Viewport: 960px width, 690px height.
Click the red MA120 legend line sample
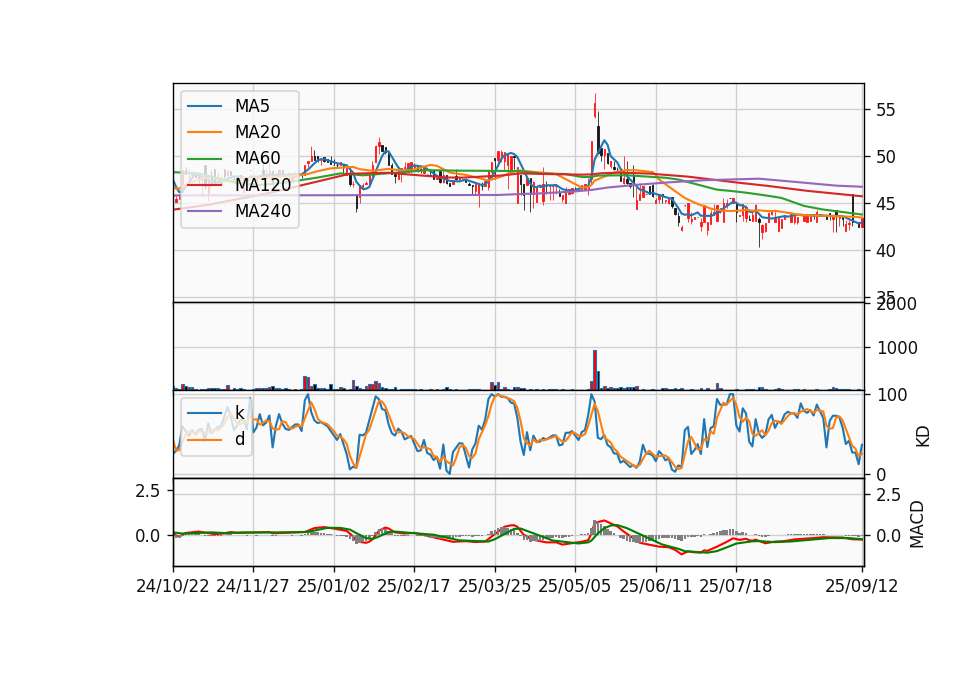204,185
